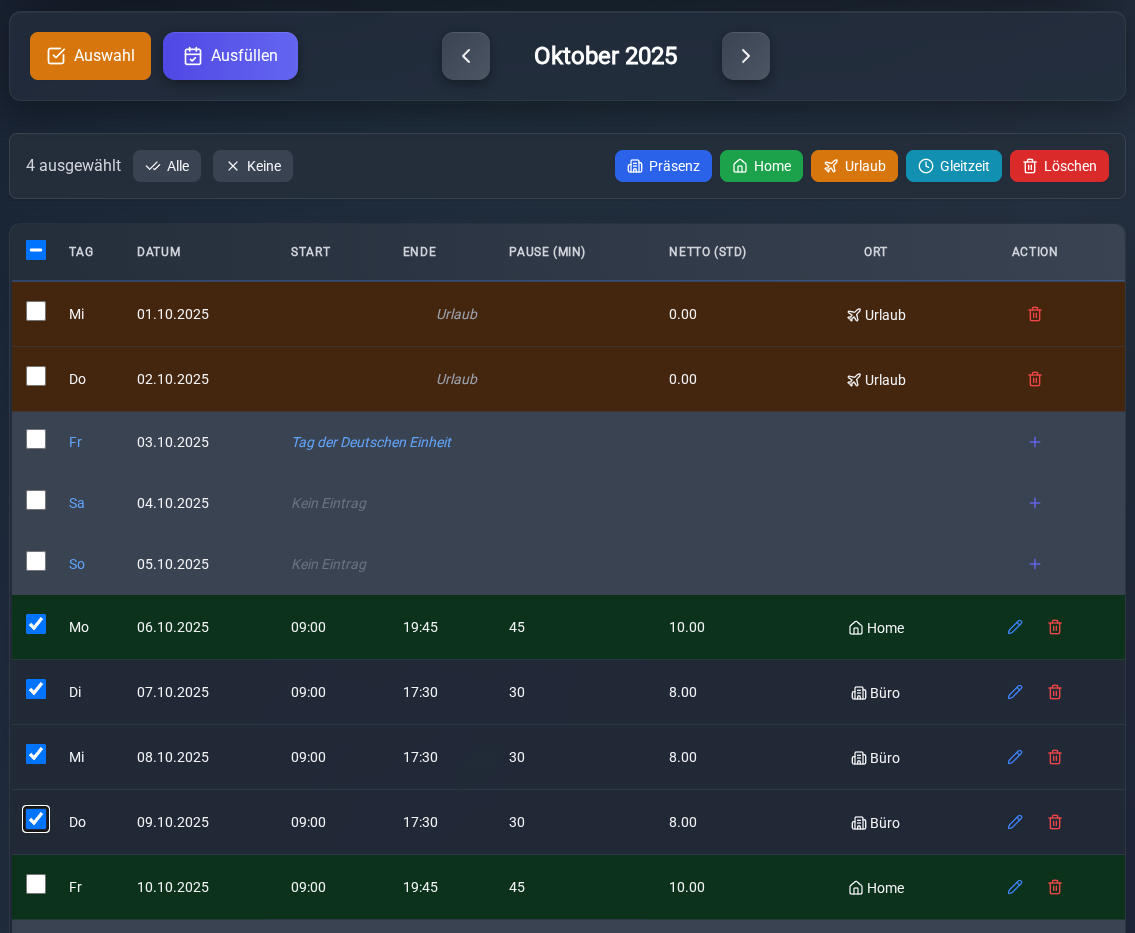Delete the Büro entry for 07.10.2025
Viewport: 1135px width, 933px height.
pyautogui.click(x=1055, y=692)
